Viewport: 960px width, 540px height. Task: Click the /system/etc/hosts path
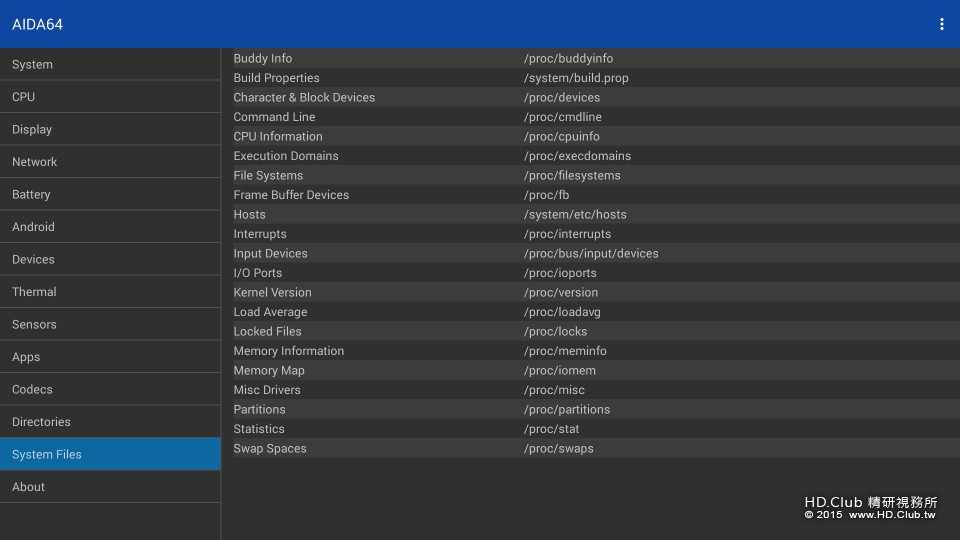(575, 214)
